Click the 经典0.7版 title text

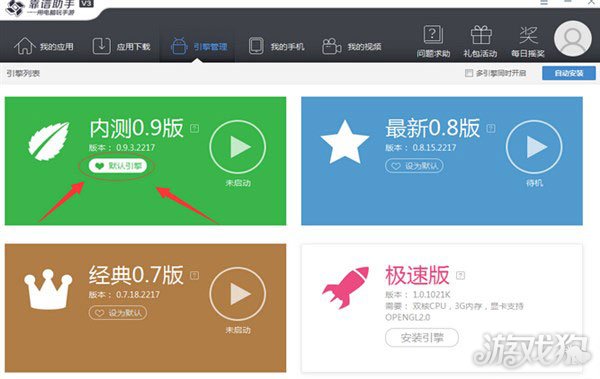136,275
